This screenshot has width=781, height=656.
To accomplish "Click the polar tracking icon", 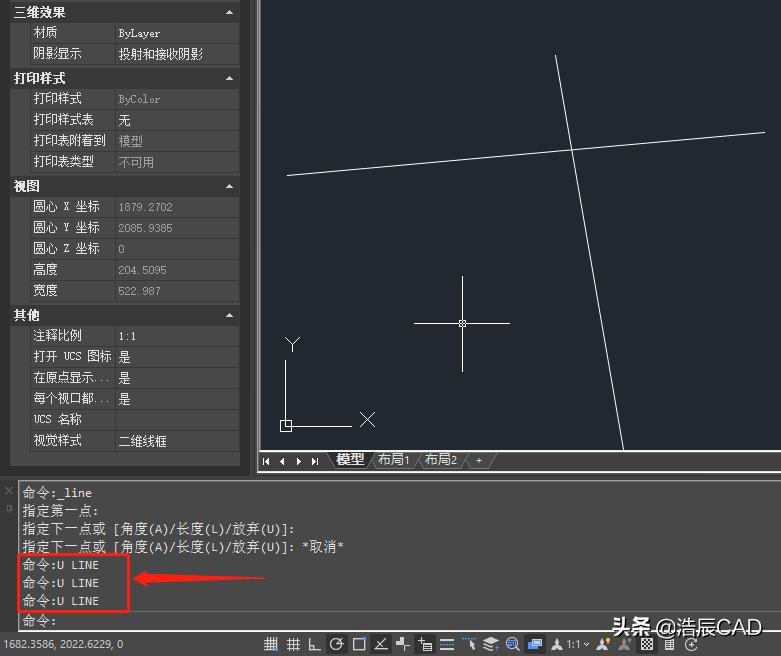I will [337, 644].
